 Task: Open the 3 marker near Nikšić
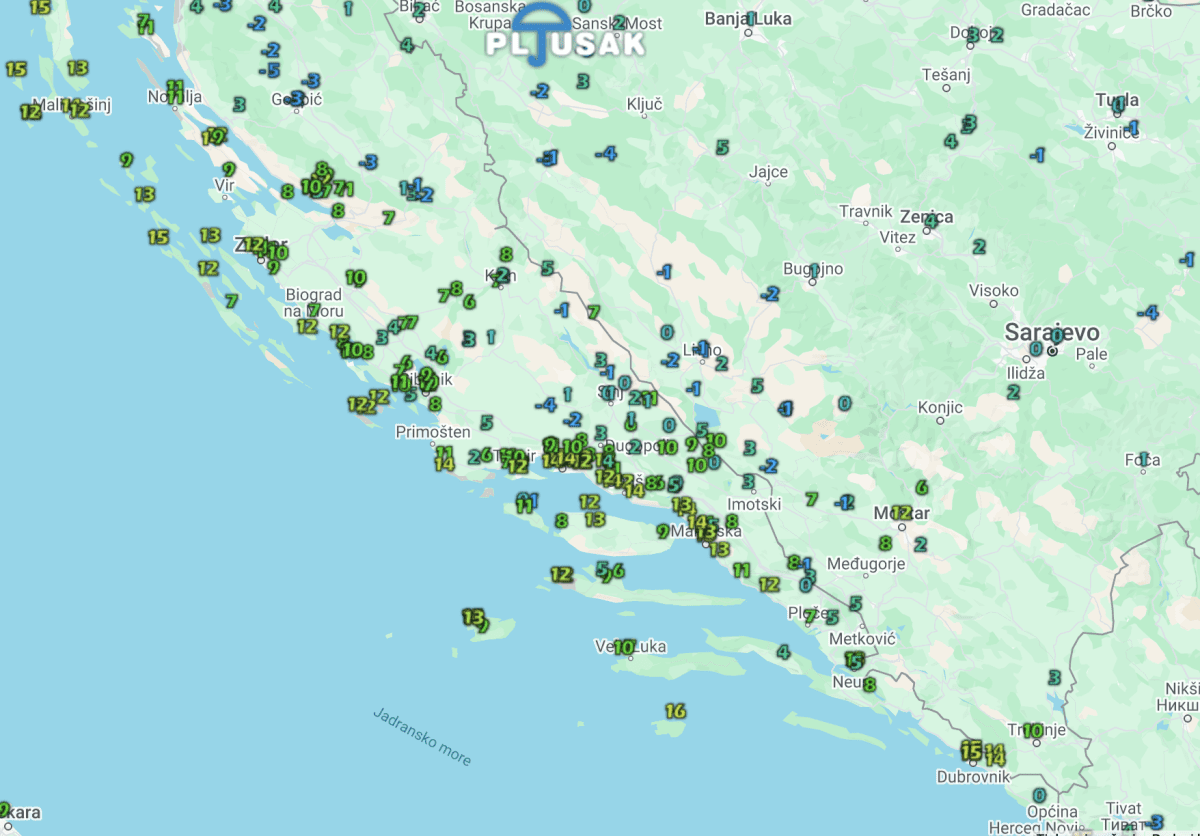pos(1054,677)
